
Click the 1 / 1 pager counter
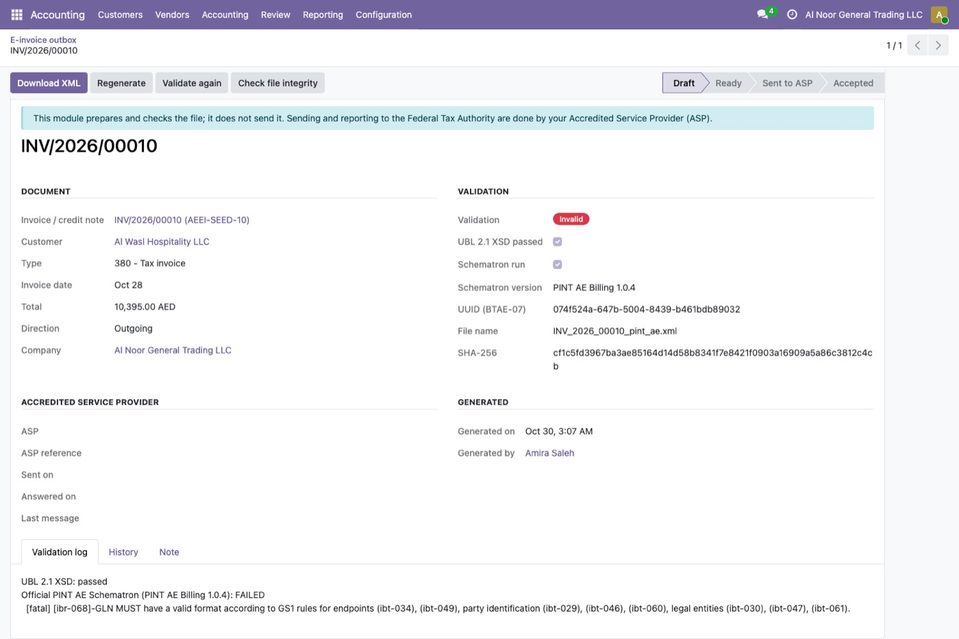click(894, 45)
